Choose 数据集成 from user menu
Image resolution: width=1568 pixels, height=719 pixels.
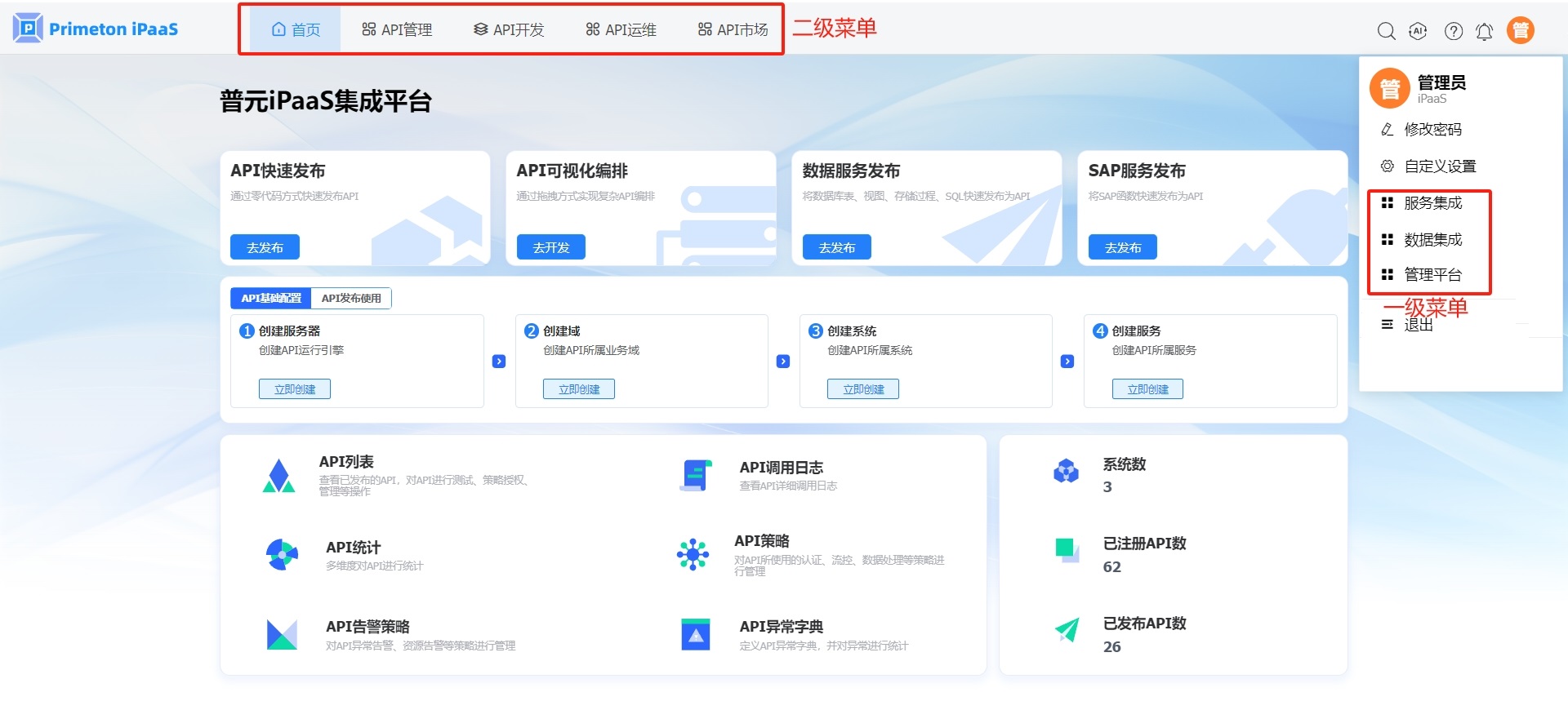tap(1432, 240)
